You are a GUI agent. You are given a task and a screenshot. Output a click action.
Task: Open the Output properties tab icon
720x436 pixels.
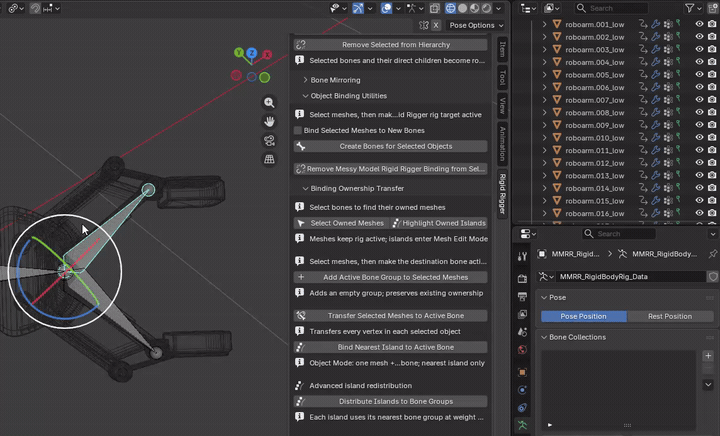(522, 296)
